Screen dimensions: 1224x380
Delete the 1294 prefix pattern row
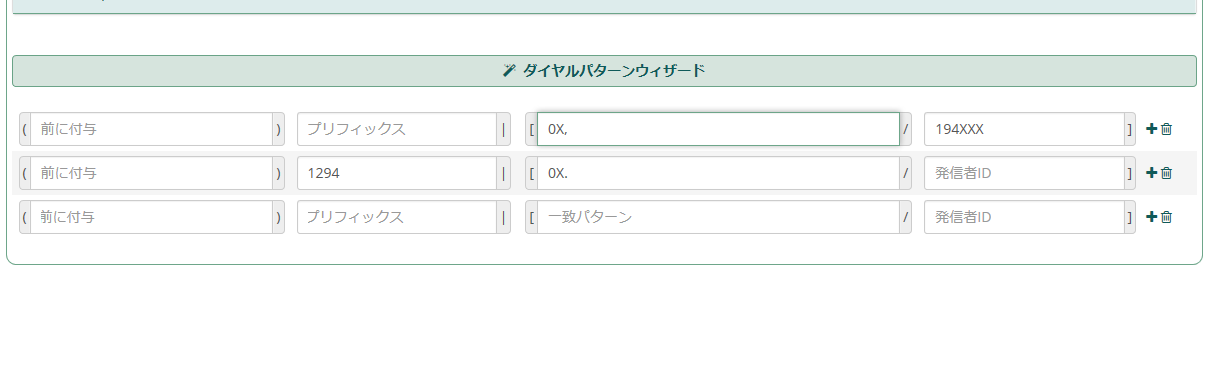click(1166, 173)
